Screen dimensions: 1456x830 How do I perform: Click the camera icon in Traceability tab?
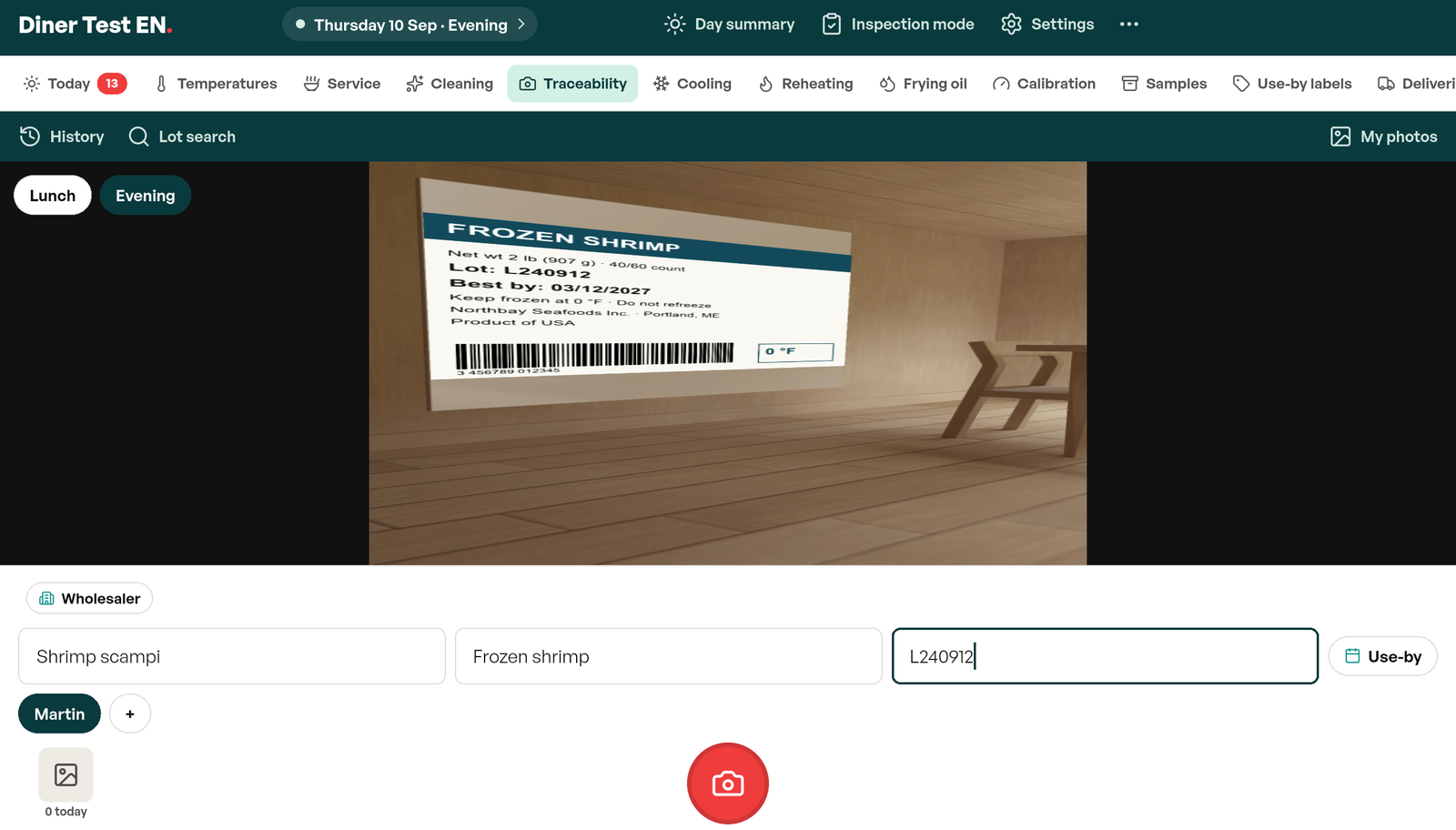point(528,84)
